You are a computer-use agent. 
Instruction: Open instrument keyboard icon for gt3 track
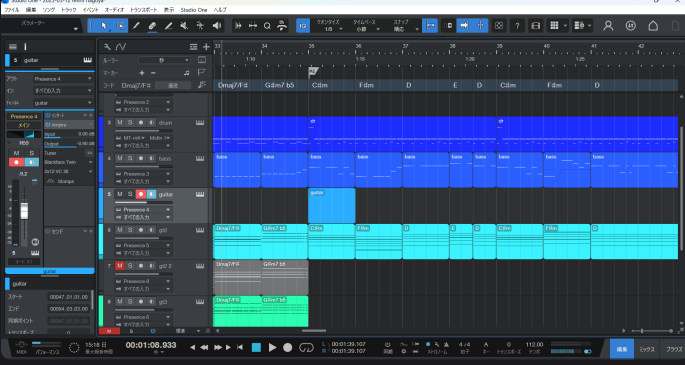[x=200, y=302]
